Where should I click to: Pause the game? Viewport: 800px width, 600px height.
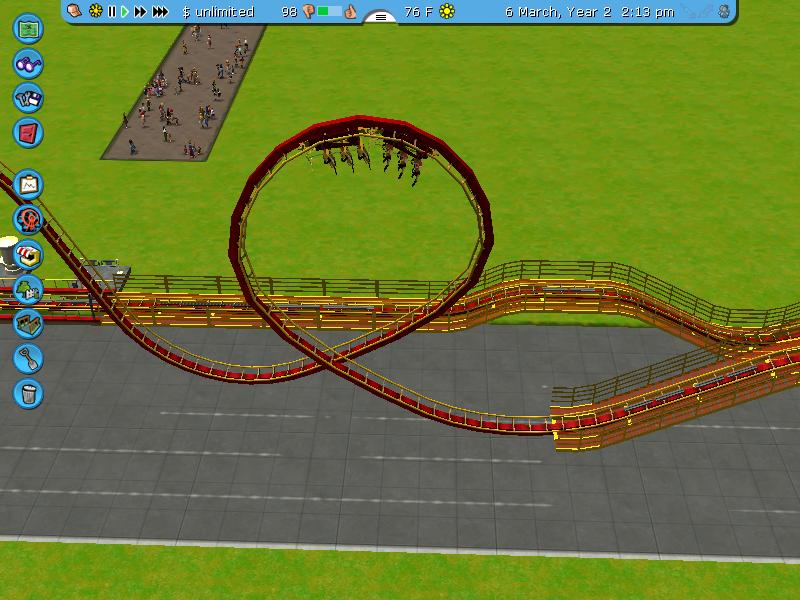(112, 11)
